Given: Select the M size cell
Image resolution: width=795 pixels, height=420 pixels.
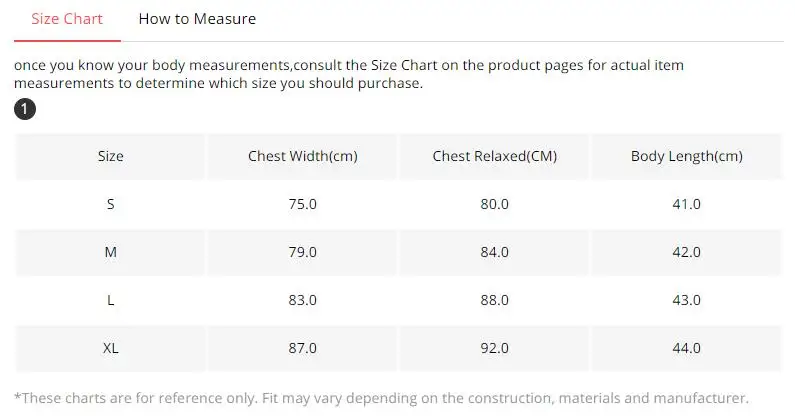Looking at the screenshot, I should (x=110, y=252).
